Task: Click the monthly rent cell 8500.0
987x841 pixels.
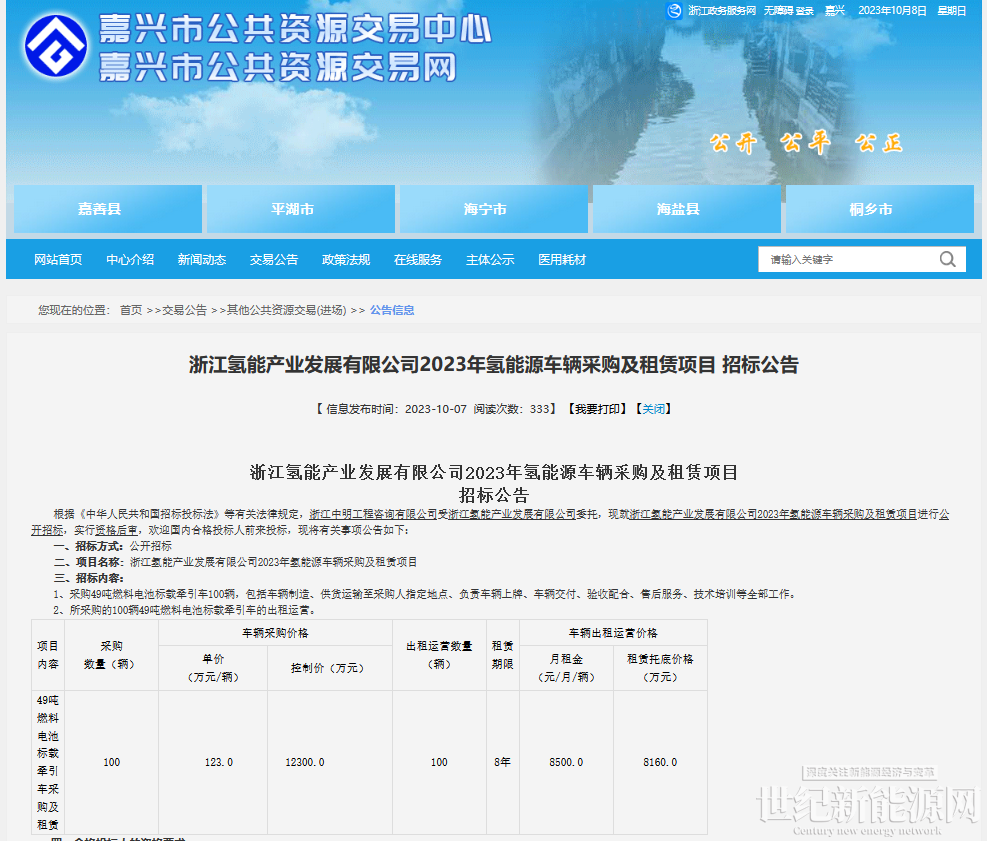Action: (x=566, y=762)
